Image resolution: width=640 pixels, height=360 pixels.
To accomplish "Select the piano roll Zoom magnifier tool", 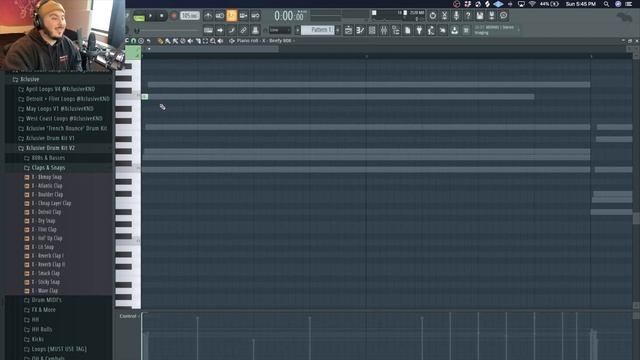I will pyautogui.click(x=213, y=41).
